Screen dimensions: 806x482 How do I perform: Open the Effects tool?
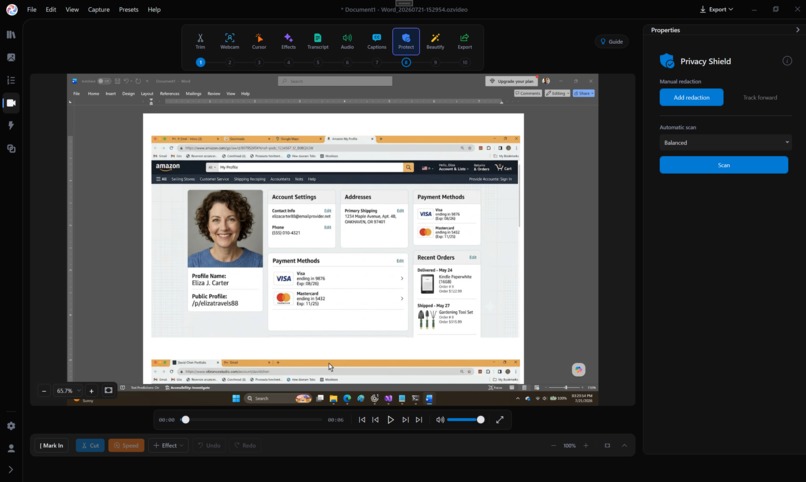288,41
